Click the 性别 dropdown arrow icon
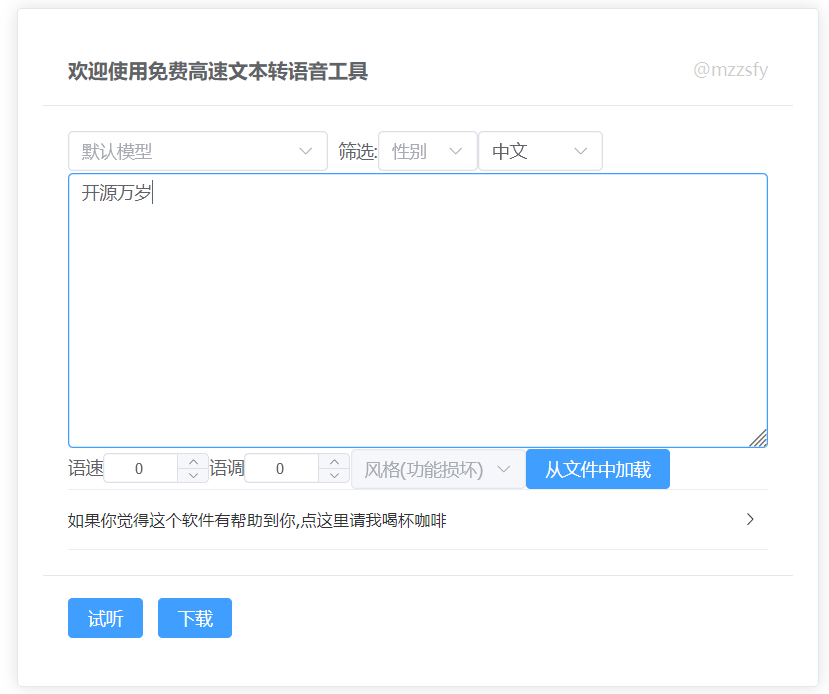 (456, 150)
